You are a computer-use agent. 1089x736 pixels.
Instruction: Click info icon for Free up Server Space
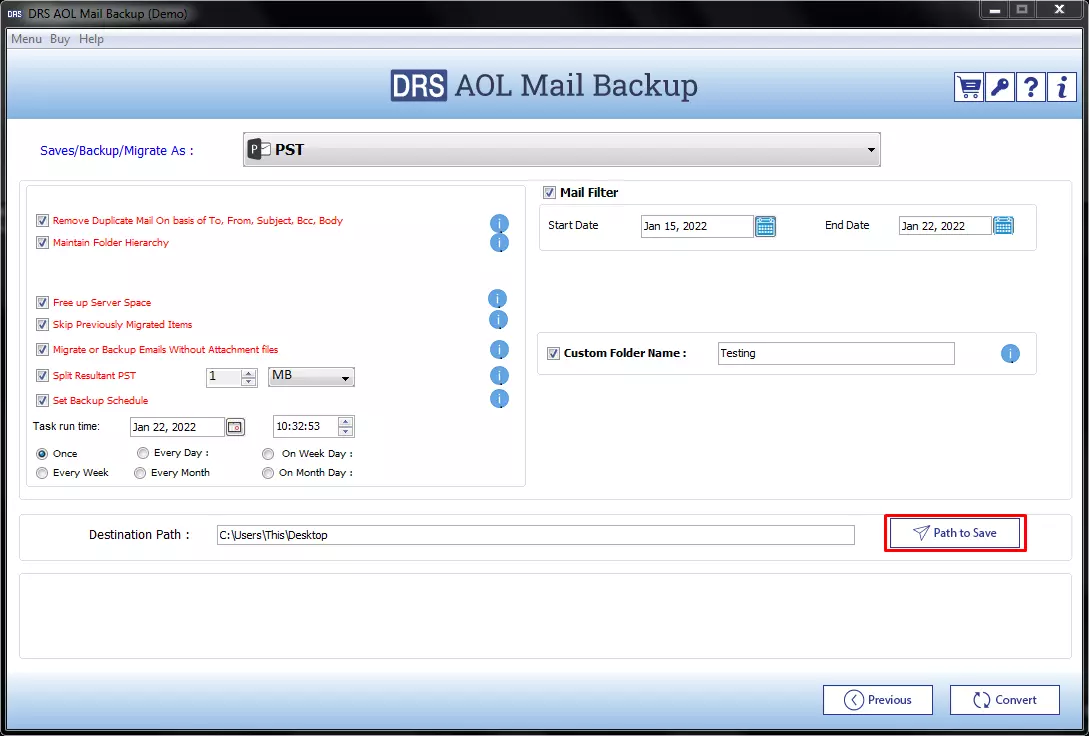point(497,299)
